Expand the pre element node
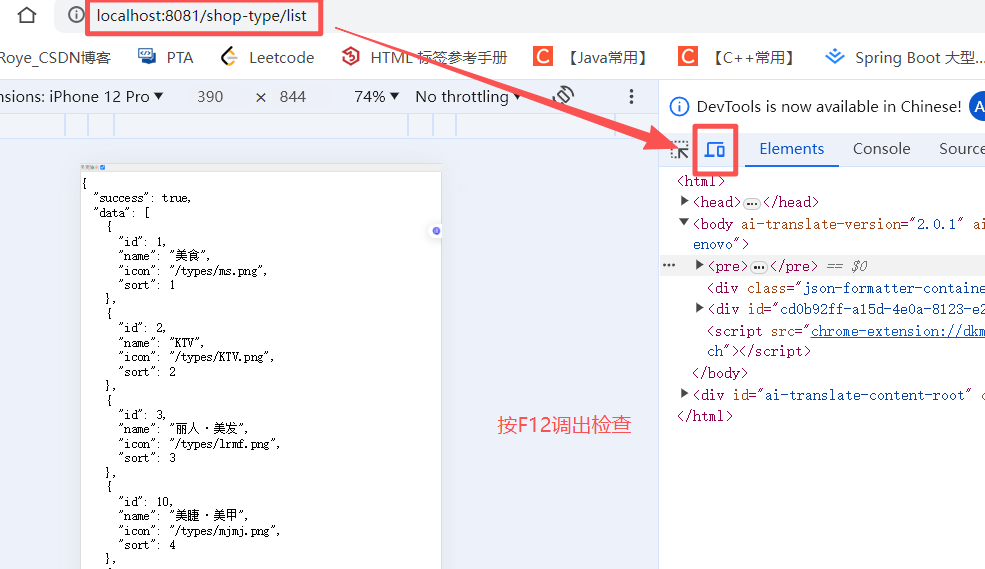 click(699, 265)
